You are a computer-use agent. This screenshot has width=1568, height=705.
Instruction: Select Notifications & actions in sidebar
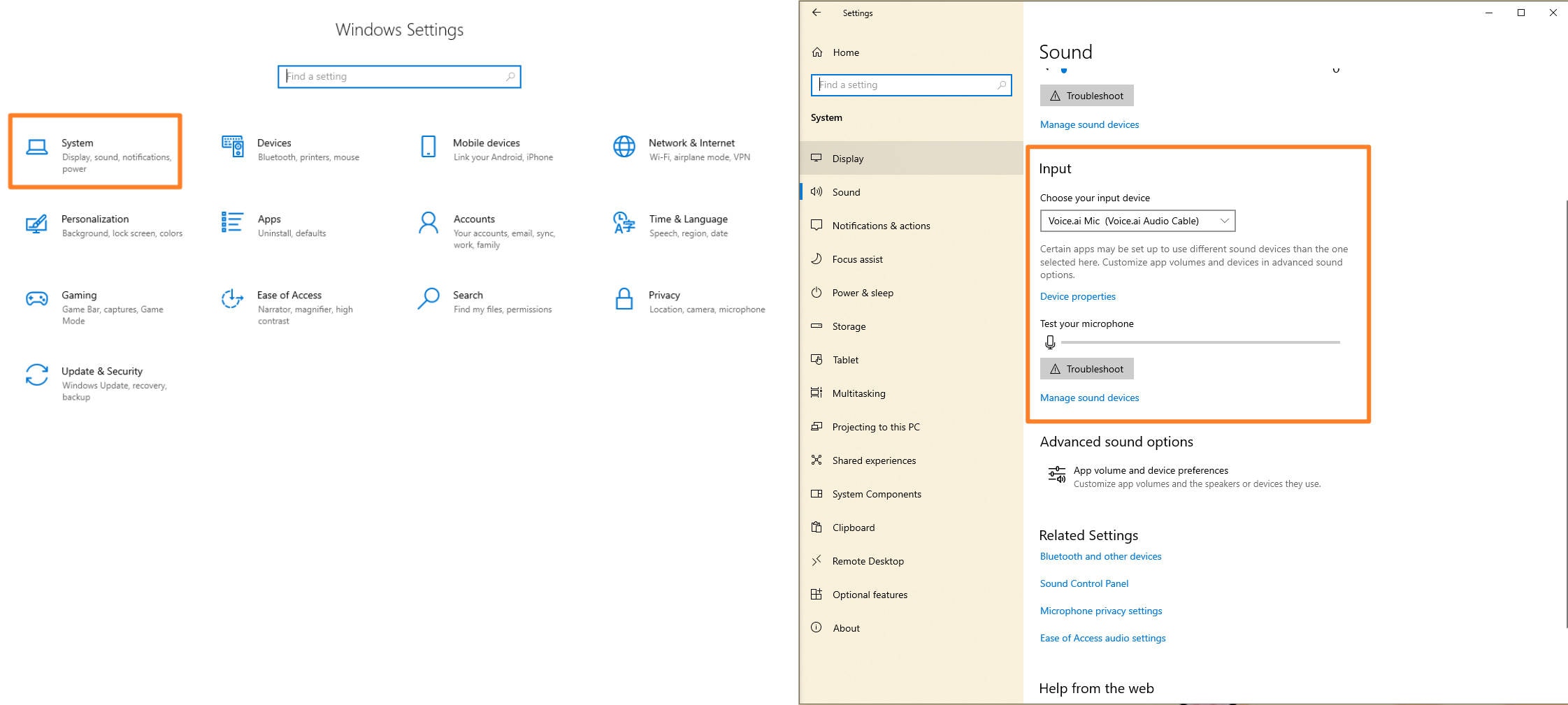(911, 226)
